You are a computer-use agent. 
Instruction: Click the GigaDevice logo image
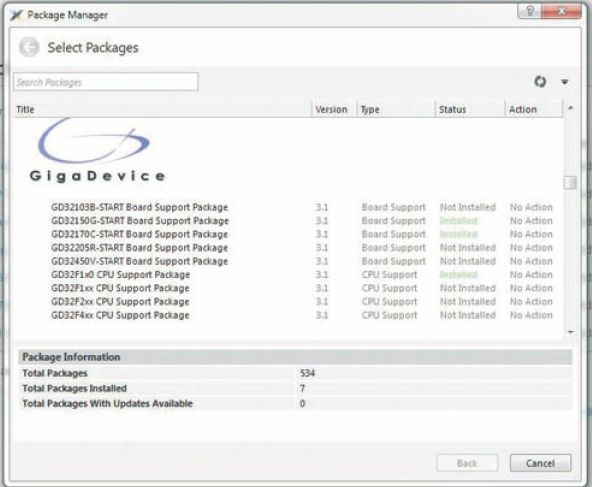coord(97,151)
